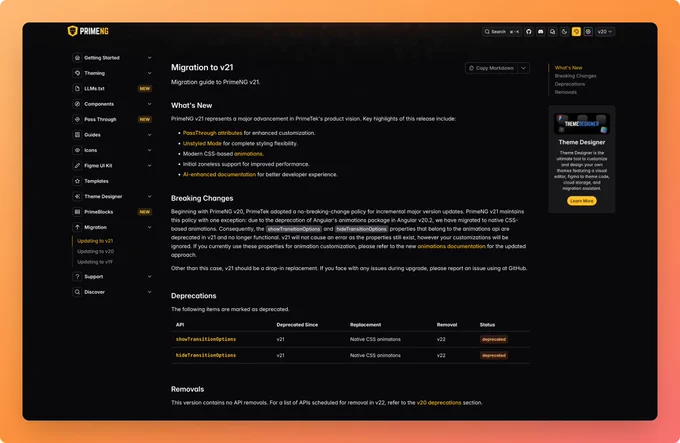This screenshot has width=680, height=443.
Task: Follow the PassThrough attributes link
Action: [212, 133]
